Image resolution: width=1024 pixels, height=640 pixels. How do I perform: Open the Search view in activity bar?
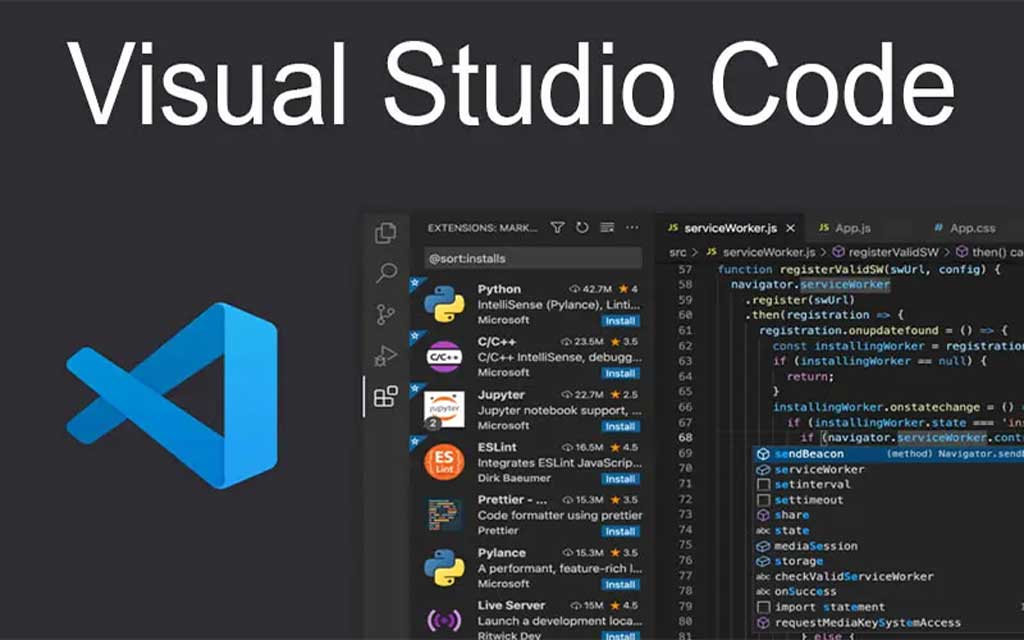[x=385, y=273]
